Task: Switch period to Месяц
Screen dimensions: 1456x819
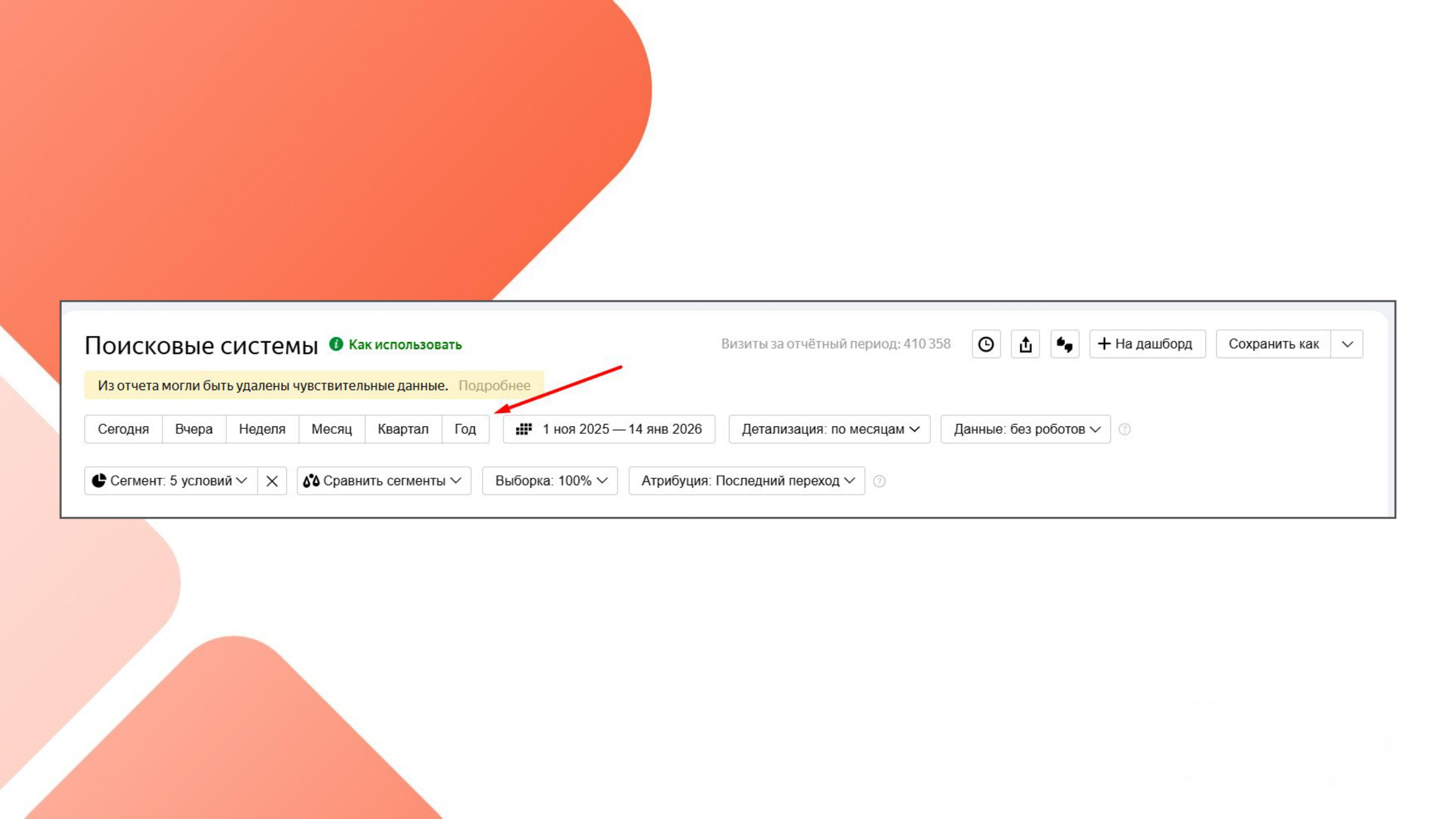Action: click(x=332, y=429)
